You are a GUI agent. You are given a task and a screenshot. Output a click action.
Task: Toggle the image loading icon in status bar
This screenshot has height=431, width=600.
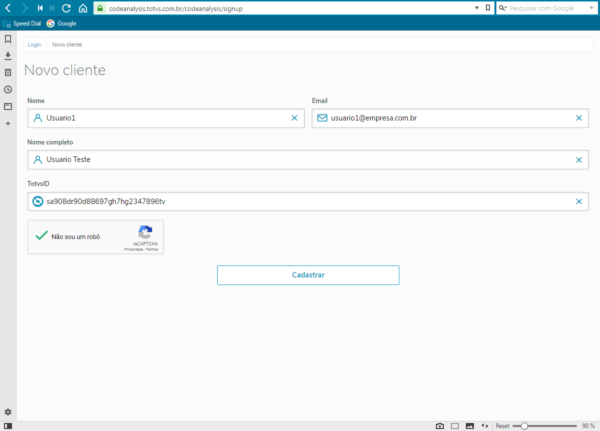(470, 425)
